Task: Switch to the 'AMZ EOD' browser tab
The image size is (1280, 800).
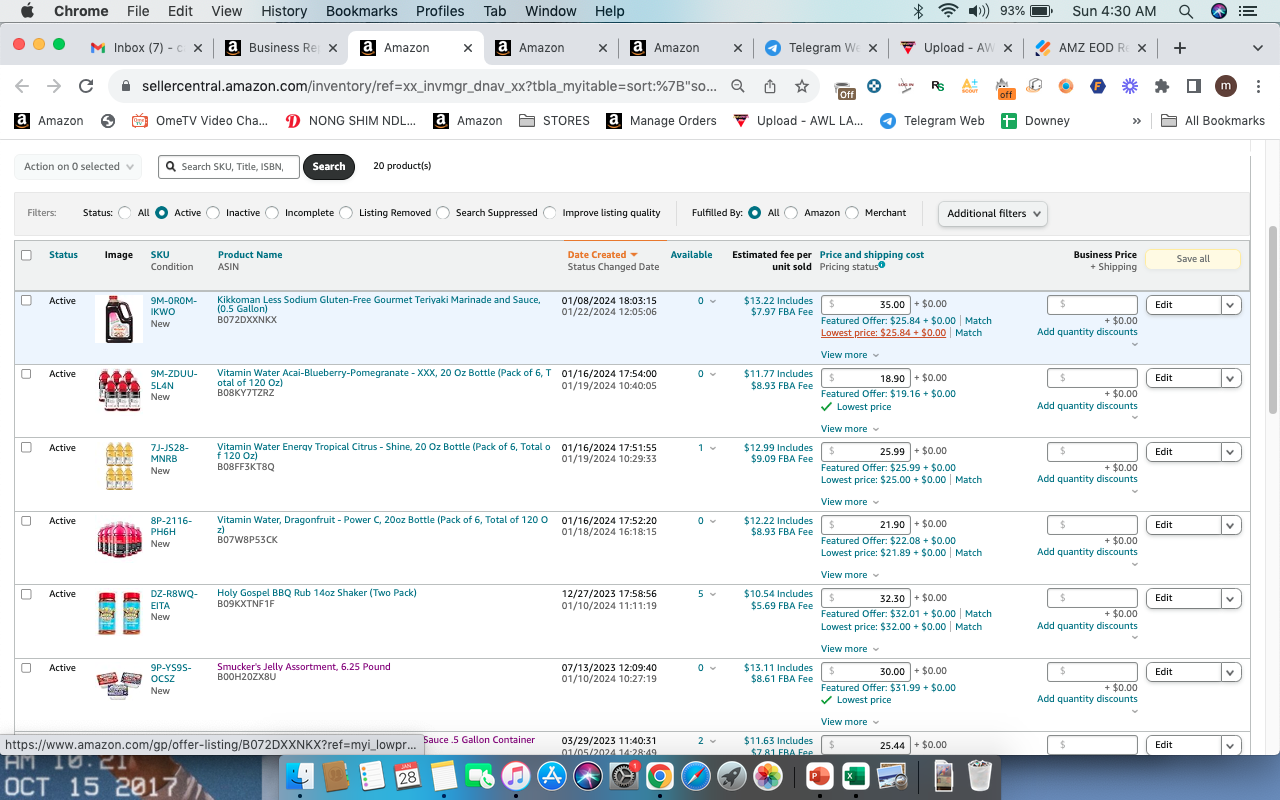Action: pyautogui.click(x=1089, y=48)
